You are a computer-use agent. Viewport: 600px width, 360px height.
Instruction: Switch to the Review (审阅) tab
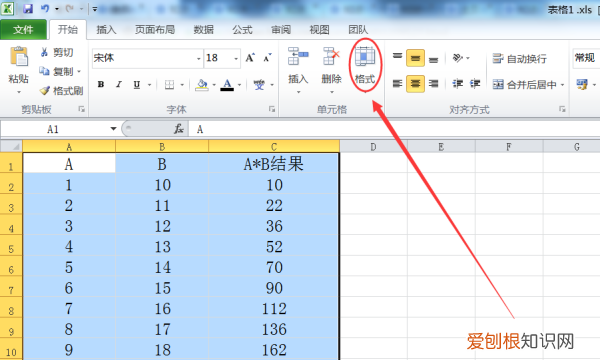pos(281,30)
